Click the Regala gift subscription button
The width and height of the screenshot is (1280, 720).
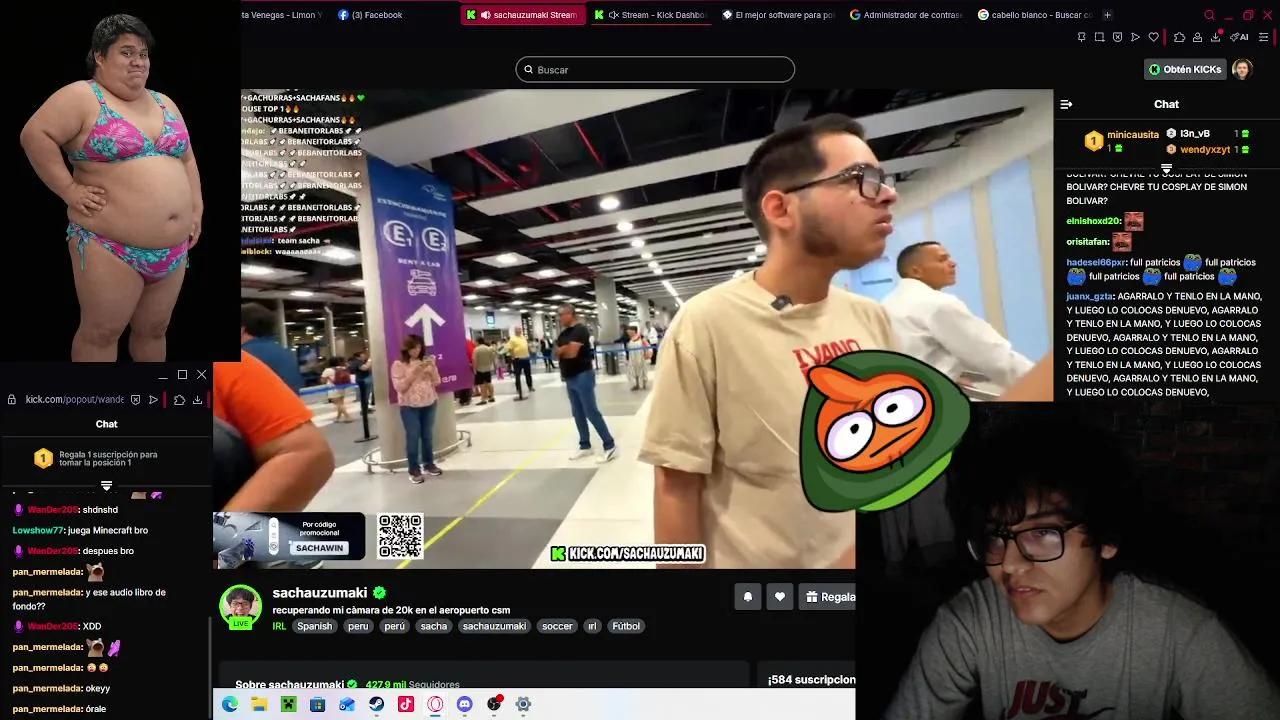click(x=828, y=597)
